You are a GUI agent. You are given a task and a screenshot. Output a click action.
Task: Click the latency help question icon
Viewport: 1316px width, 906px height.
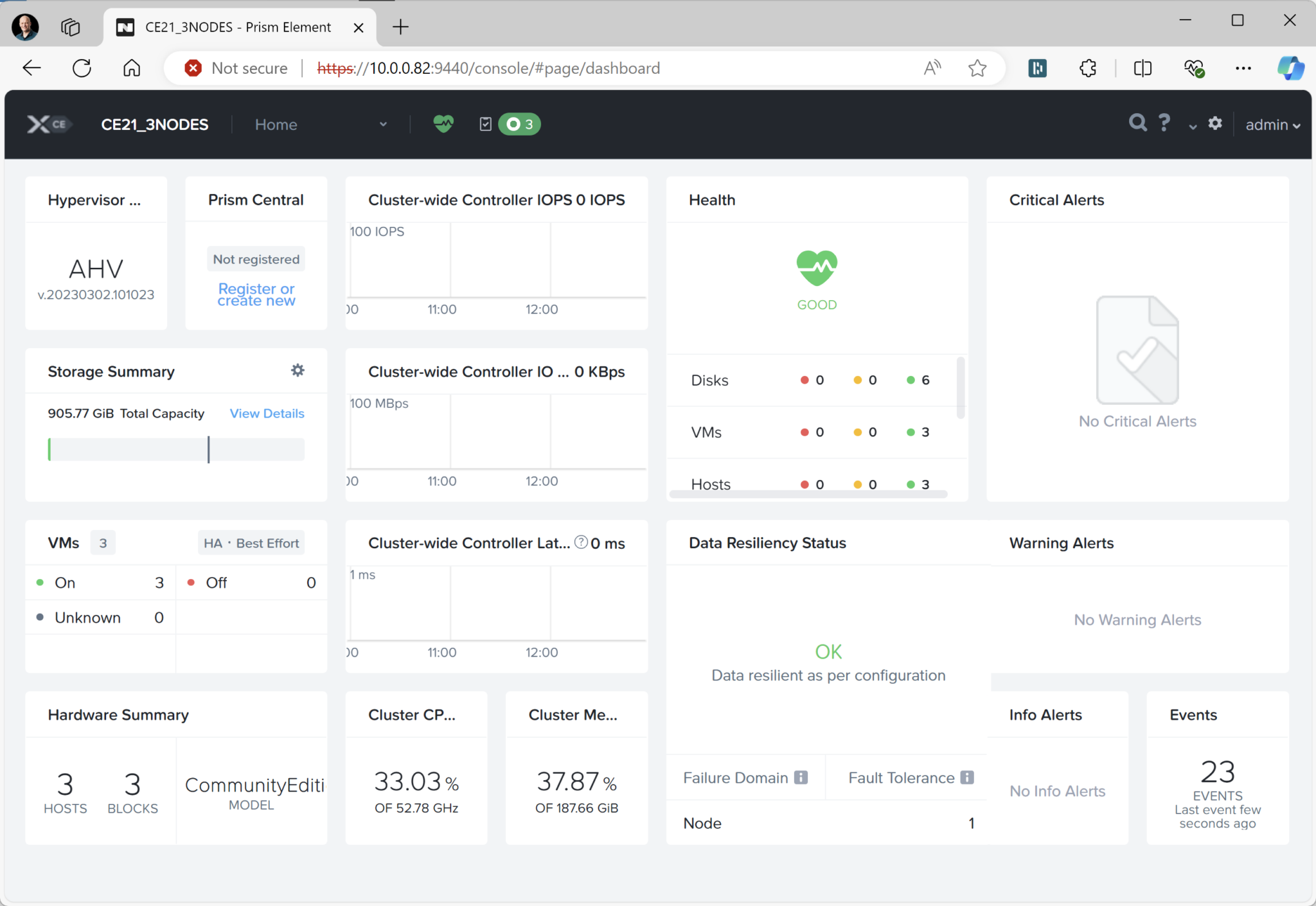[x=581, y=542]
